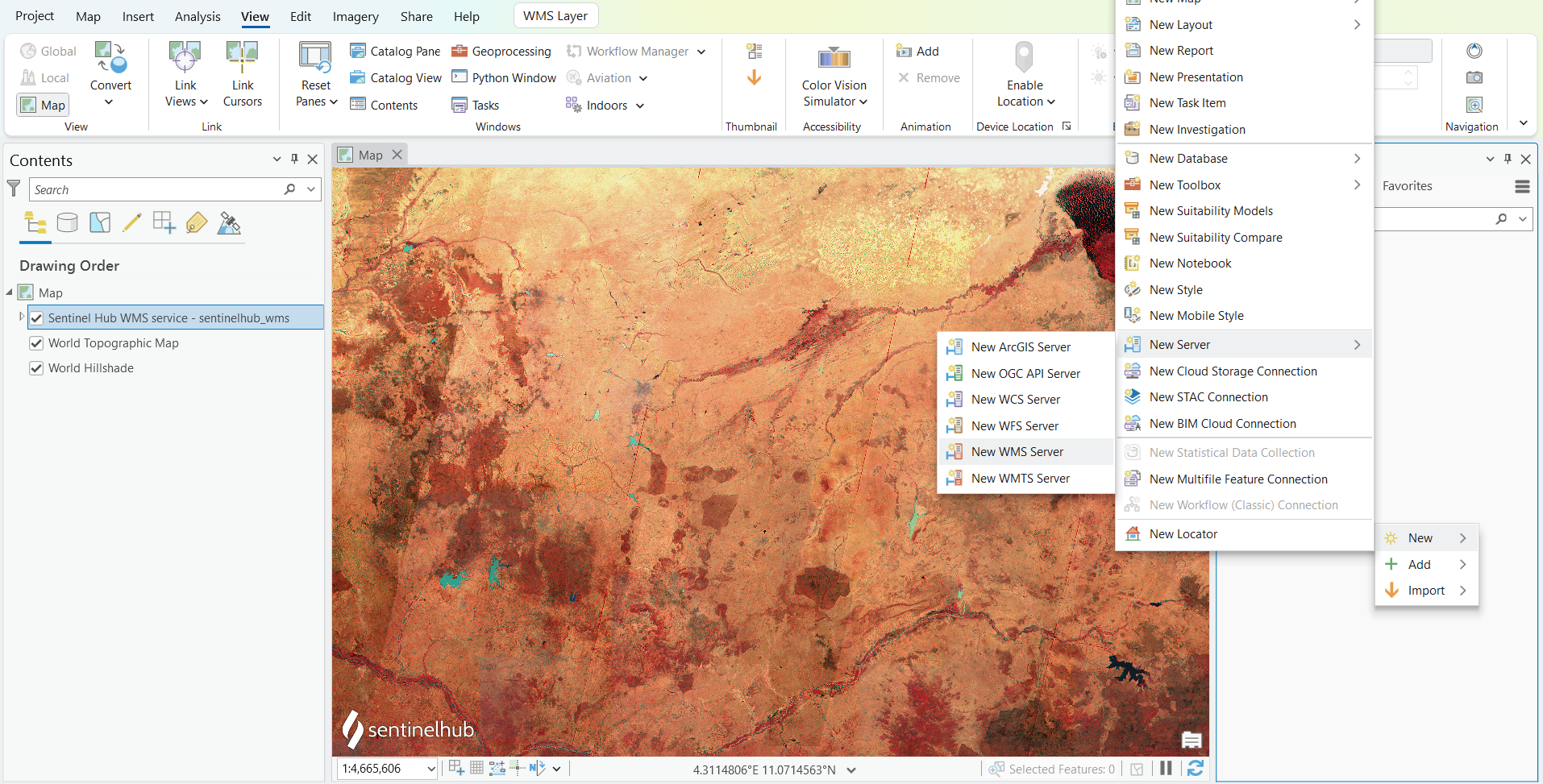This screenshot has width=1543, height=784.
Task: Open the Imagery ribbon tab
Action: 356,16
